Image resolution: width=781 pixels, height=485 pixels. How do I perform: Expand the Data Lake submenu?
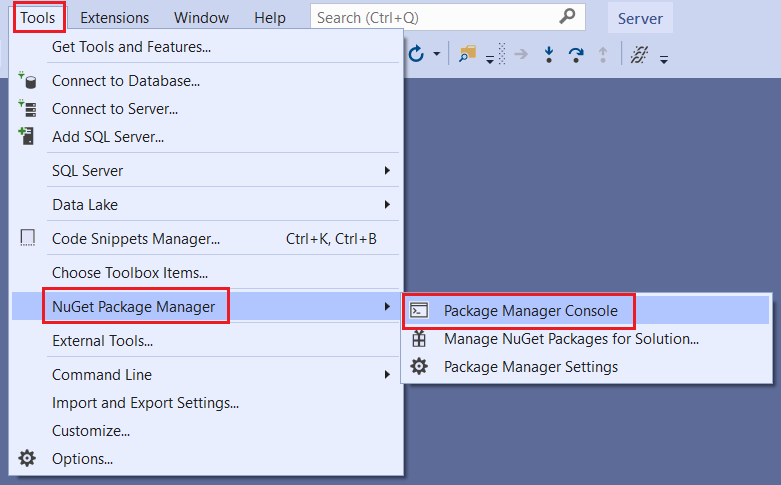point(387,205)
